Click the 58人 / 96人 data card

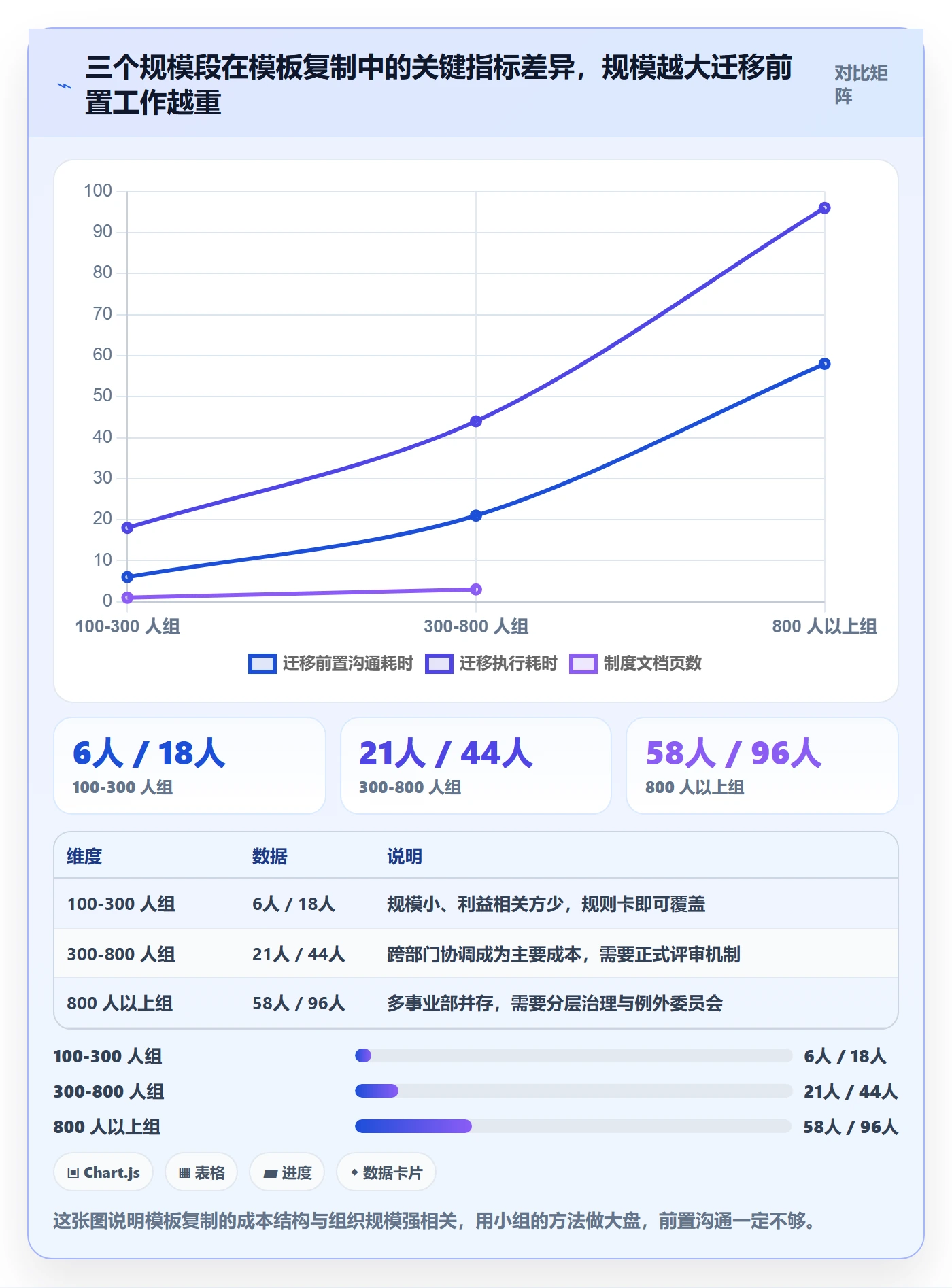(762, 766)
